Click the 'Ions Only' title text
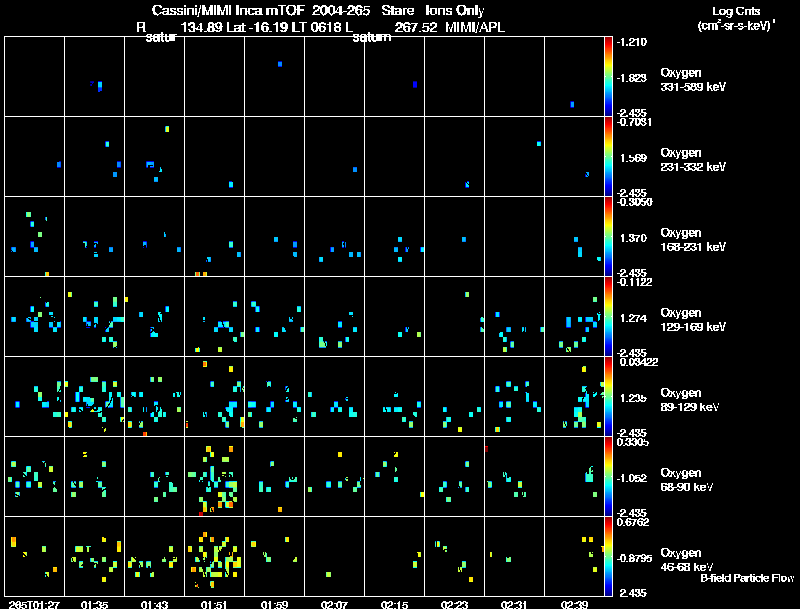Screen dimensions: 800x609 pyautogui.click(x=454, y=10)
